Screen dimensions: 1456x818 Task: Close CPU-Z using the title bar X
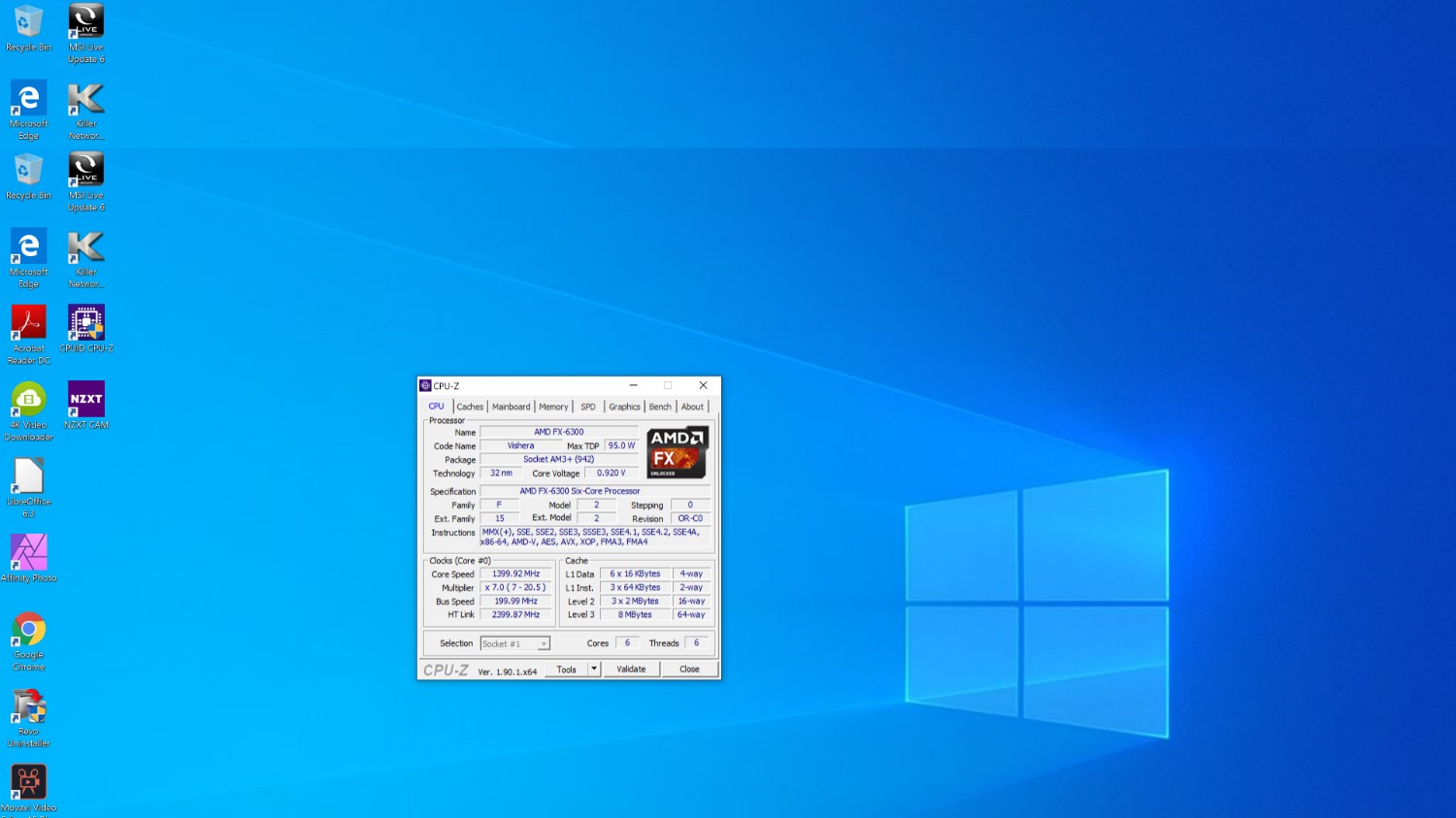[703, 385]
